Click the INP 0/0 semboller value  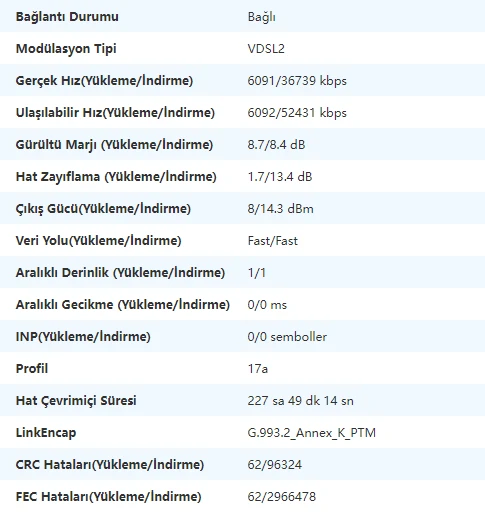(287, 337)
